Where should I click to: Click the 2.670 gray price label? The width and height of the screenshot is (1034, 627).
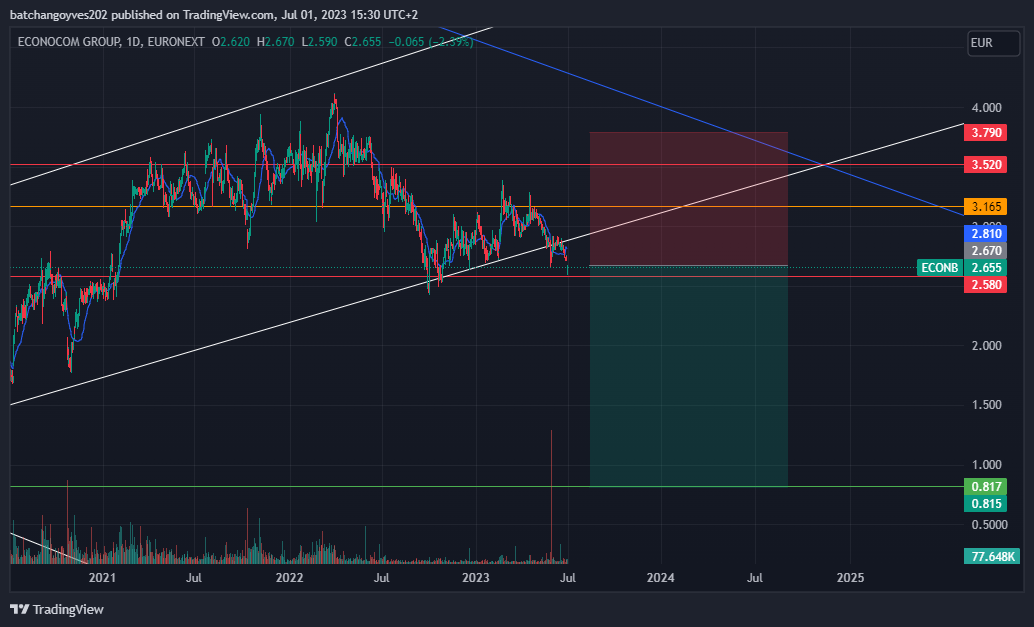(985, 251)
